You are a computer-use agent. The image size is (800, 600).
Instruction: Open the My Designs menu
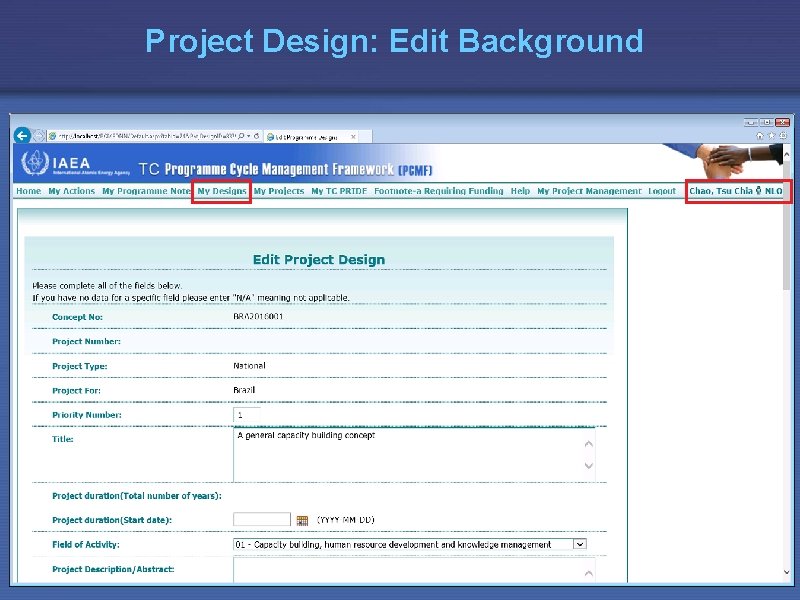coord(221,191)
